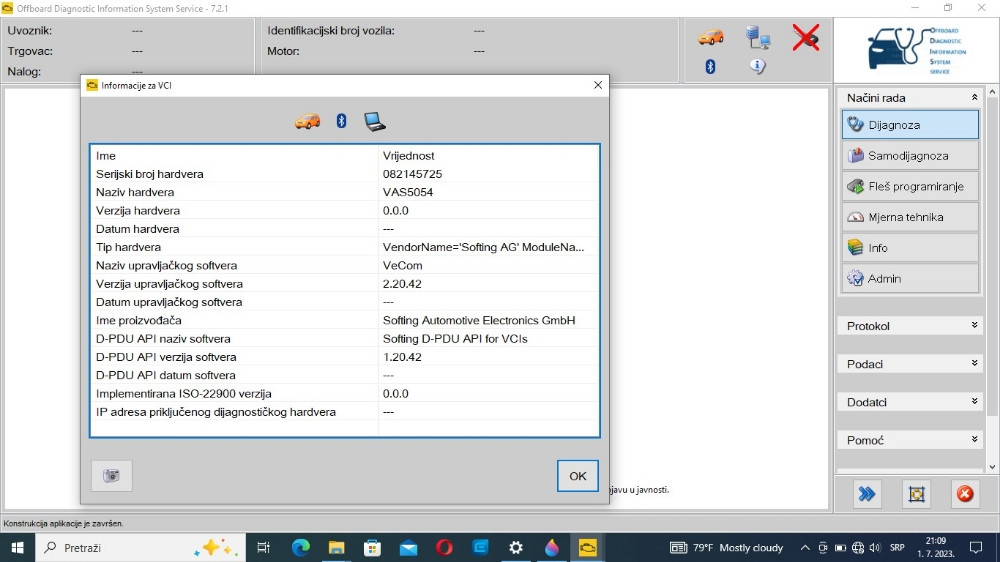The image size is (1000, 562).
Task: Click the SRP language indicator
Action: [x=897, y=547]
